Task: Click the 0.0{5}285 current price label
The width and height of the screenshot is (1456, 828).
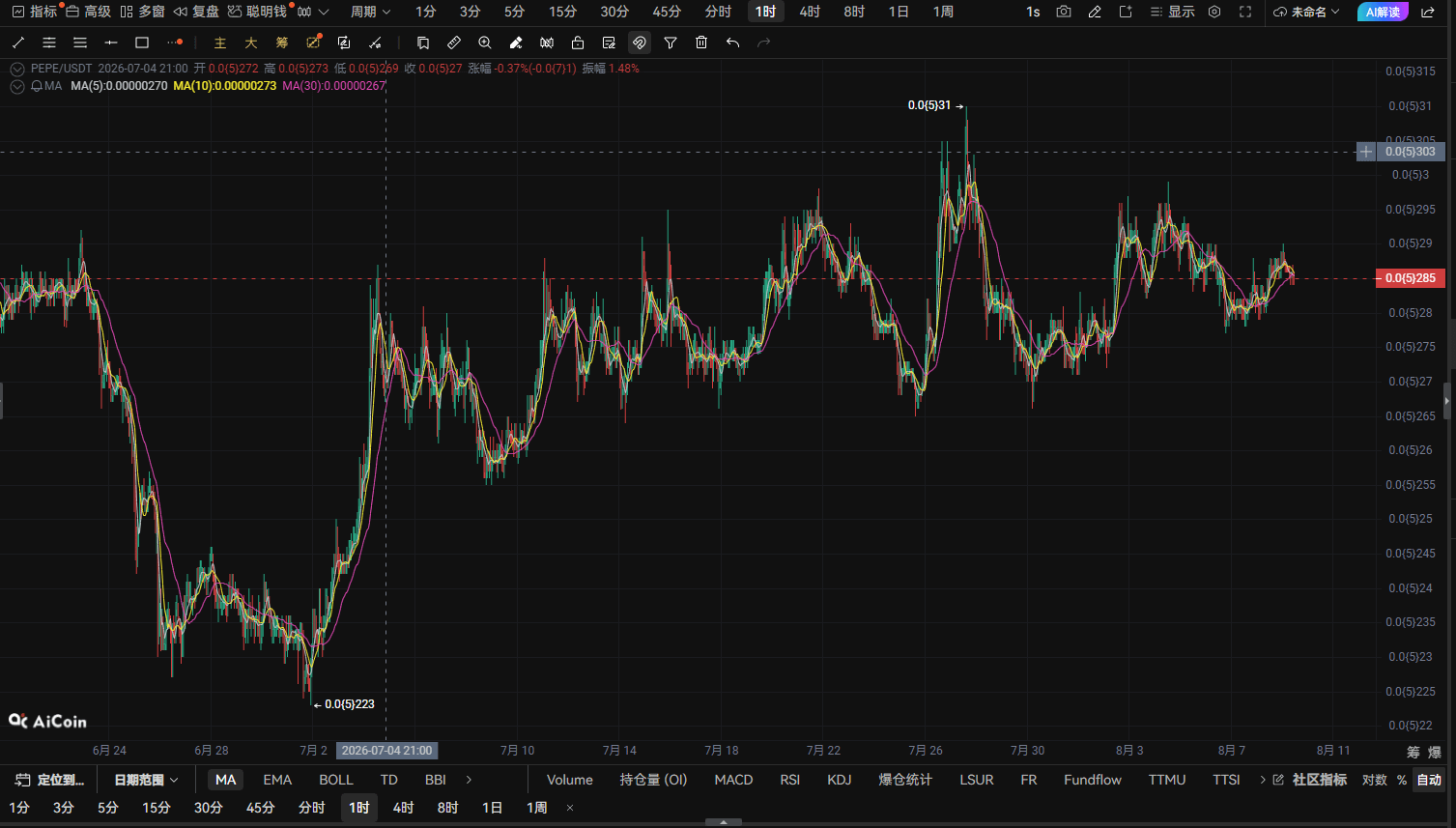Action: 1411,278
